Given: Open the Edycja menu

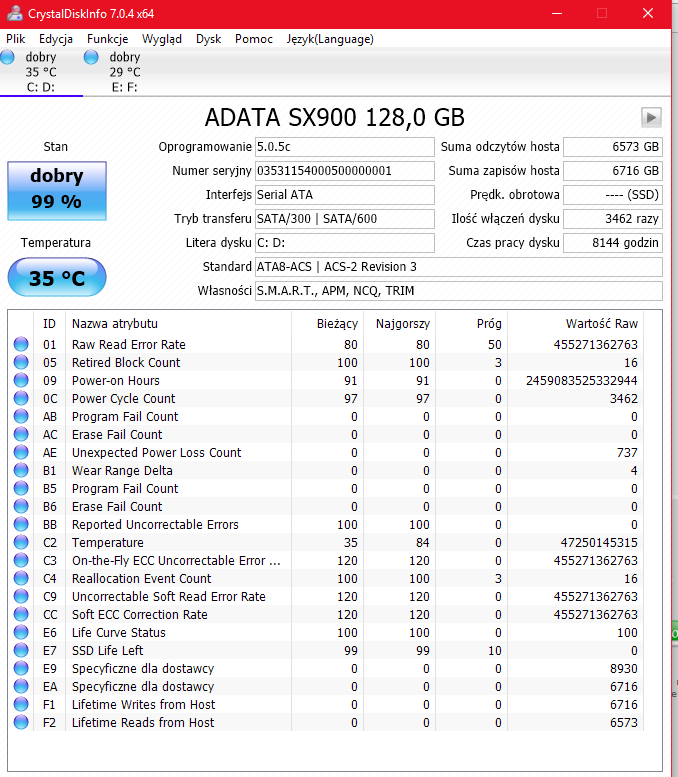Looking at the screenshot, I should pyautogui.click(x=56, y=39).
